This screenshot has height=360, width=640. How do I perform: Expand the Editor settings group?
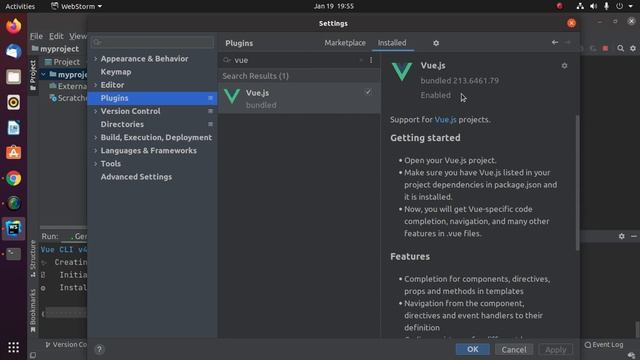96,85
